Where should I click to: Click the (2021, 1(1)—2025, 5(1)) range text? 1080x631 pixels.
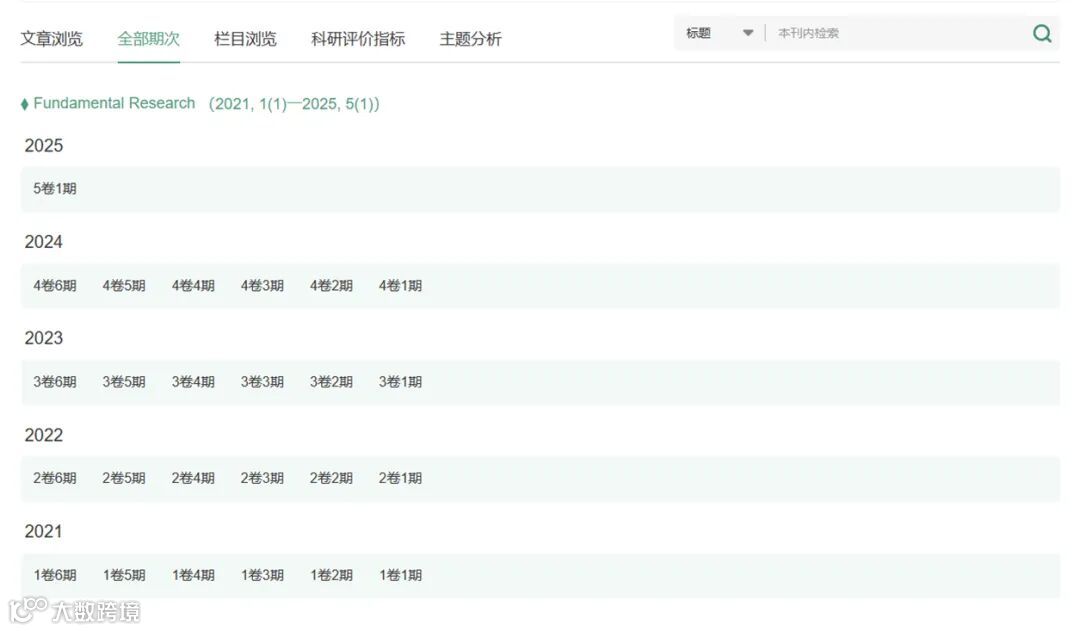coord(294,104)
